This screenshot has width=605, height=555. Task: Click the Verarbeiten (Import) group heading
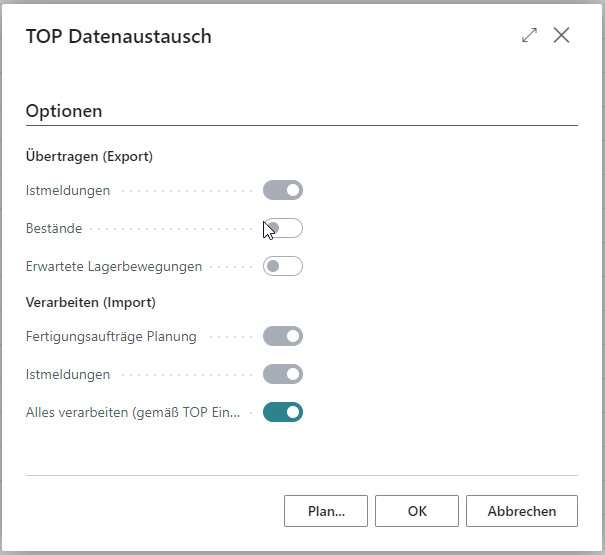(91, 302)
